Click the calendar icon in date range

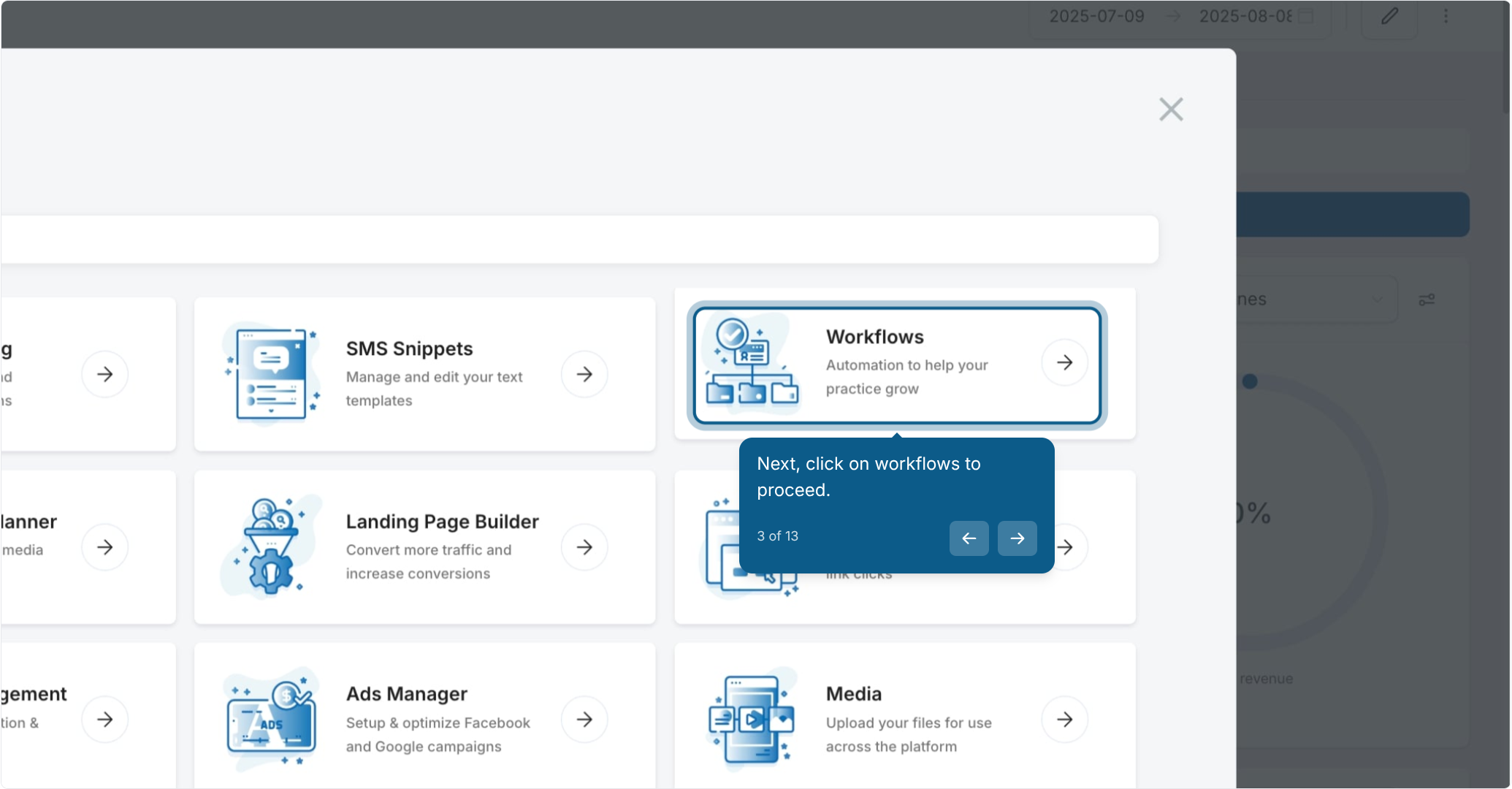[1305, 16]
